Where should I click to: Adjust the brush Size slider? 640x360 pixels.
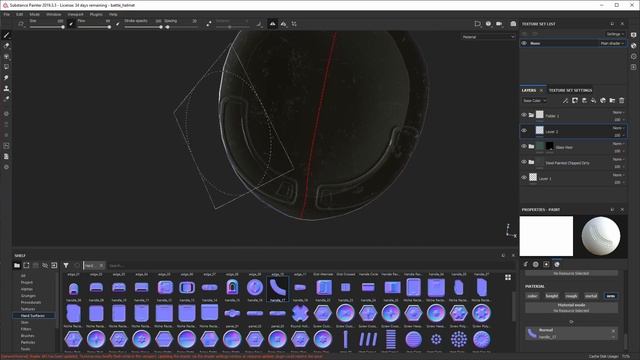tap(46, 27)
